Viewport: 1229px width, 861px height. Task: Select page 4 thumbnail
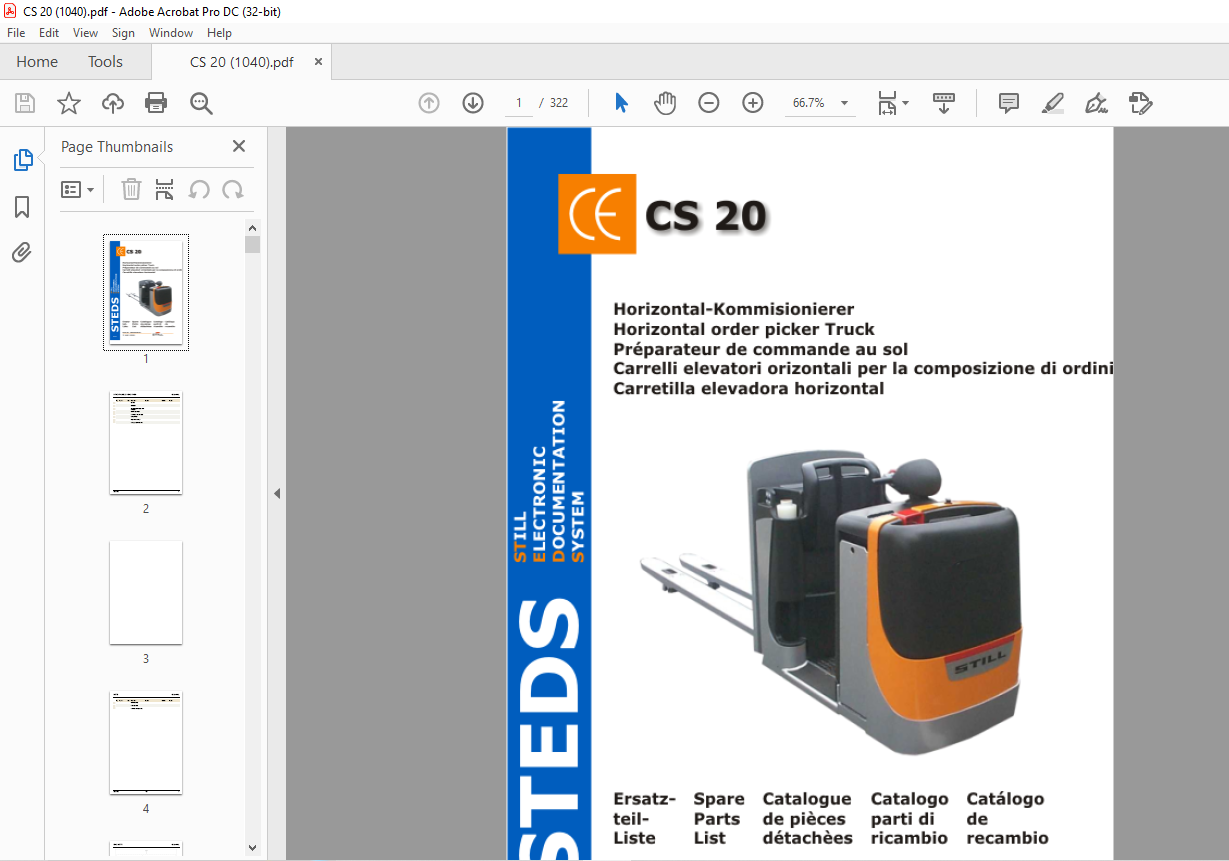point(146,743)
